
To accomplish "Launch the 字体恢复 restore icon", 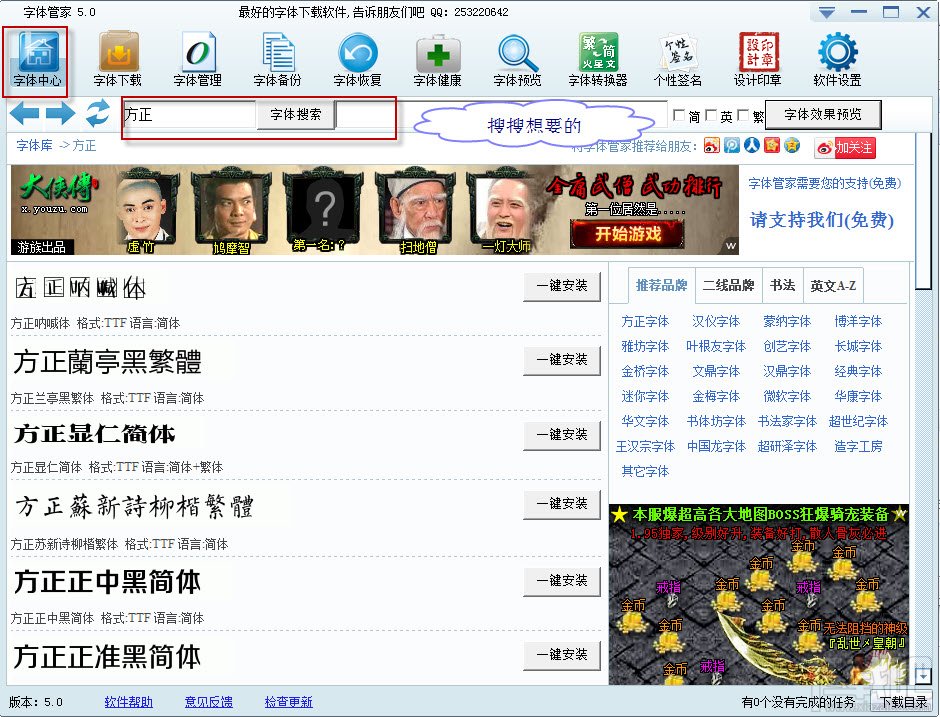I will pos(358,53).
